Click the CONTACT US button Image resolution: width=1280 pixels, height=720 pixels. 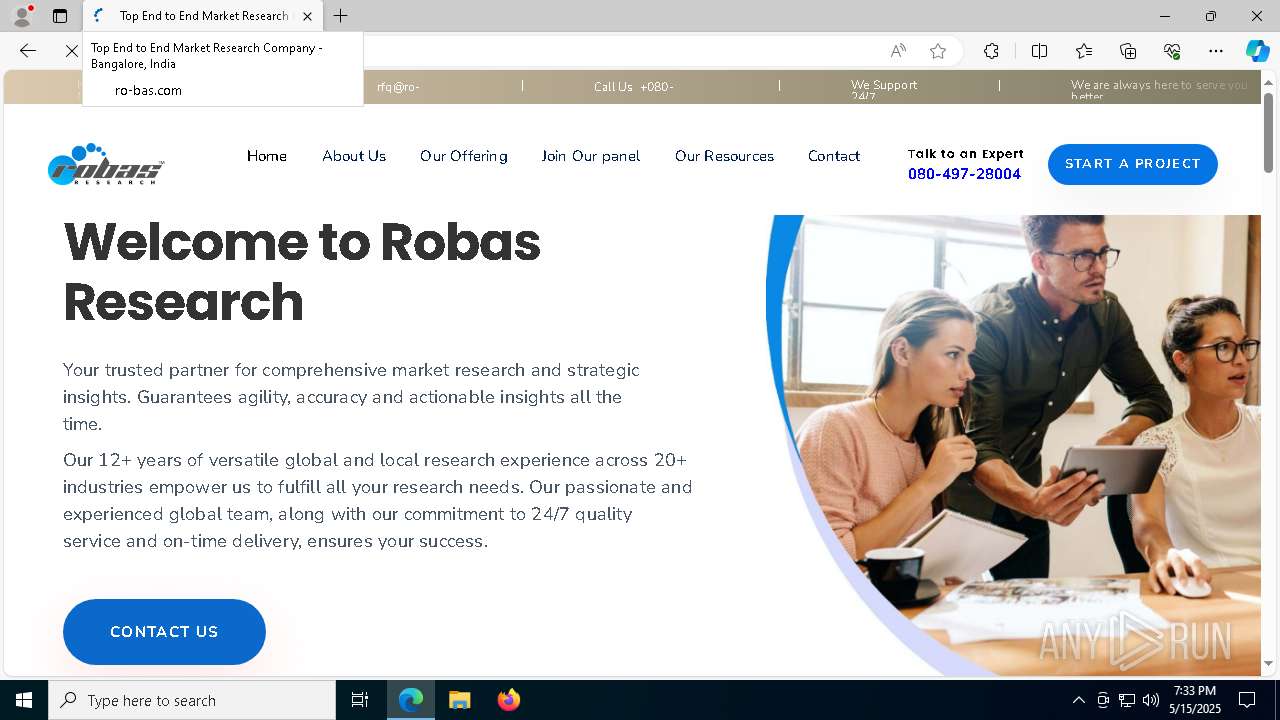(164, 632)
